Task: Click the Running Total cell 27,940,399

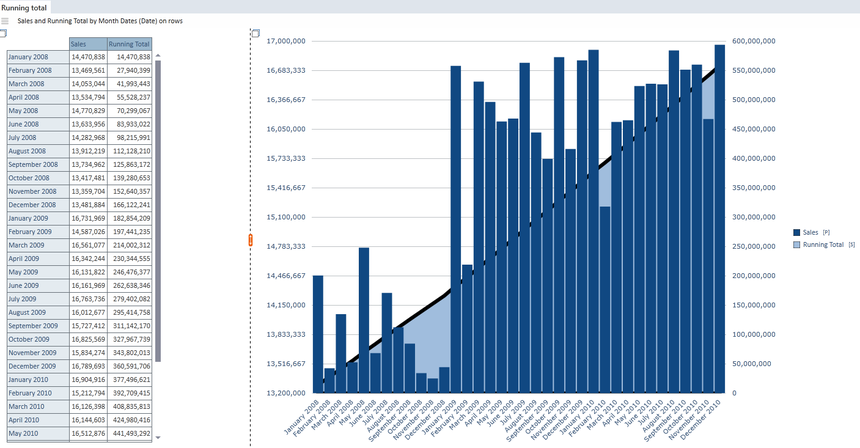Action: pyautogui.click(x=129, y=71)
